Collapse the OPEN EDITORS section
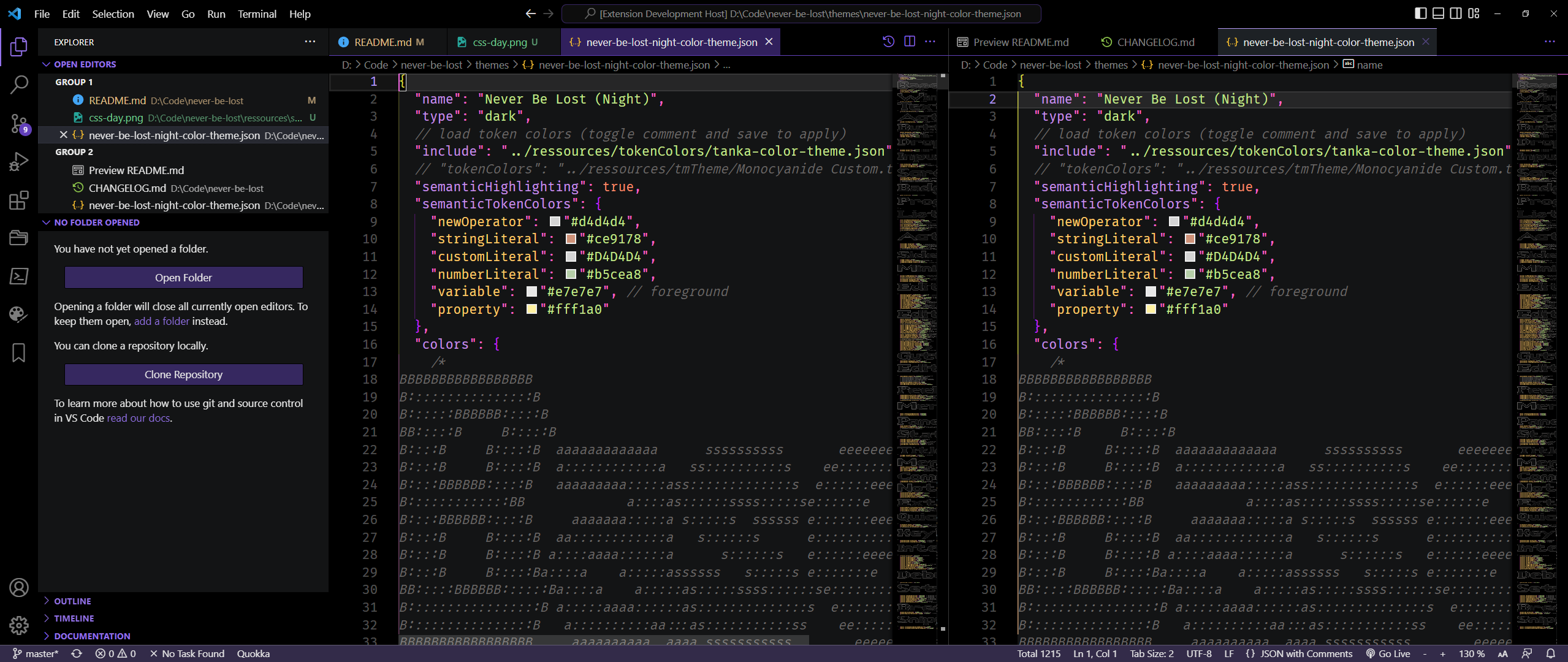 (85, 64)
